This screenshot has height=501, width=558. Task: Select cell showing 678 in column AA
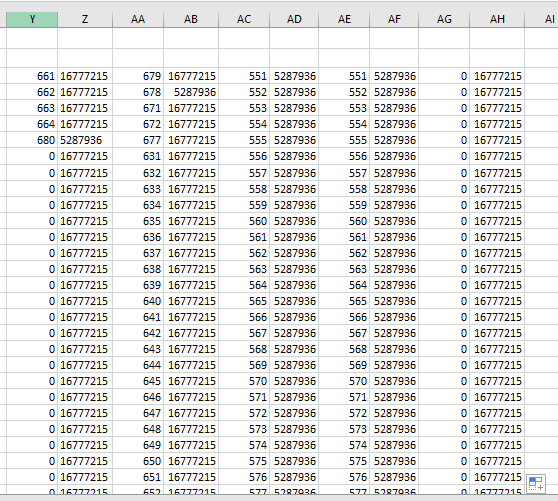138,92
